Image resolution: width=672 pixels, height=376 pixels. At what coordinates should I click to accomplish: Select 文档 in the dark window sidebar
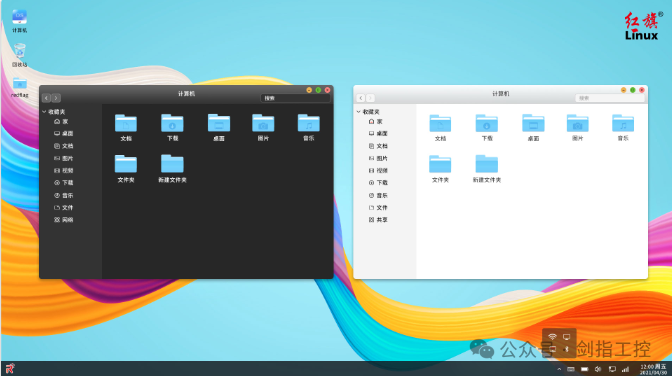63,146
